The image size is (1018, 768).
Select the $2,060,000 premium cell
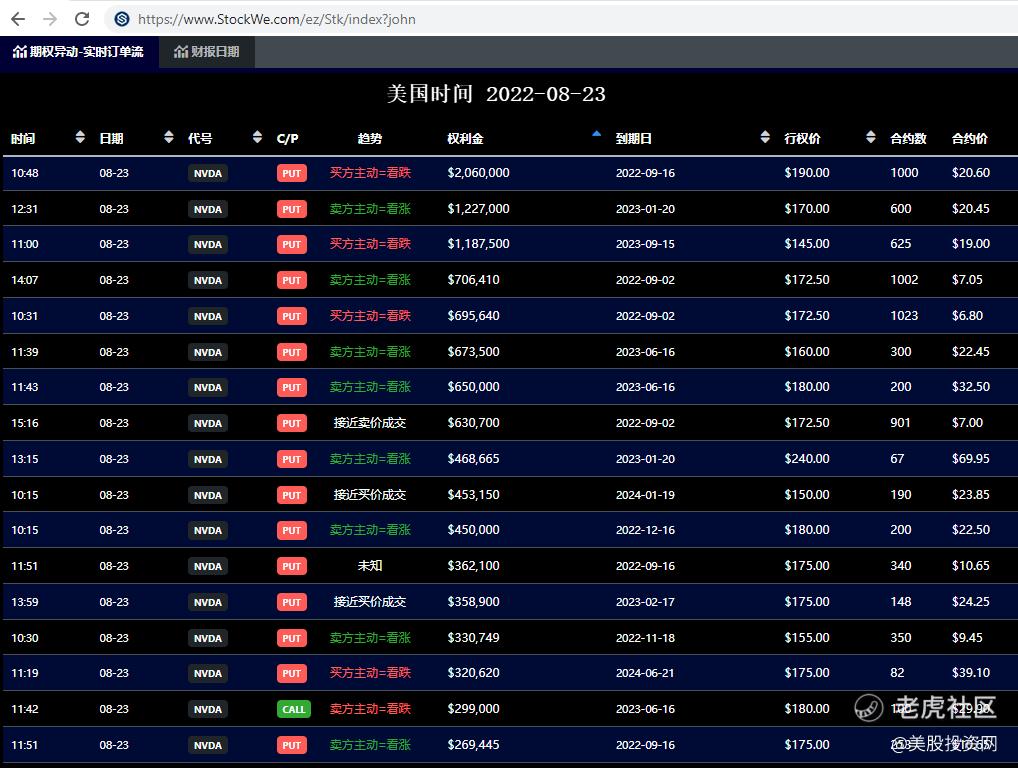478,173
